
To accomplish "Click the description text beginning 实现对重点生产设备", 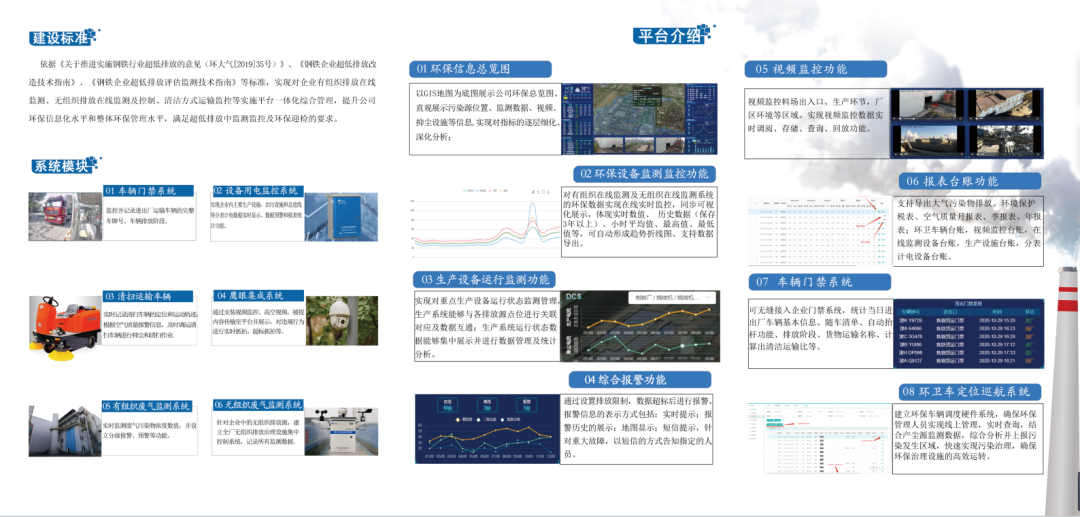I will (487, 326).
